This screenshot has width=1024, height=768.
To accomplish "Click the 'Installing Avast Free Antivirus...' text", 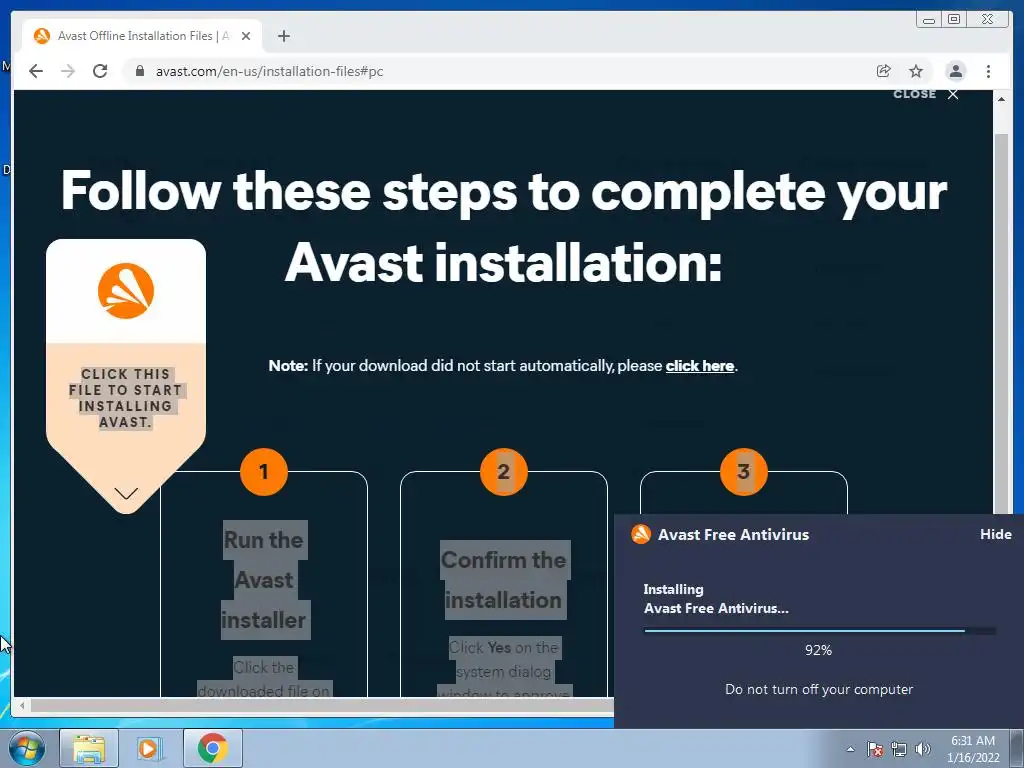I will tap(716, 599).
